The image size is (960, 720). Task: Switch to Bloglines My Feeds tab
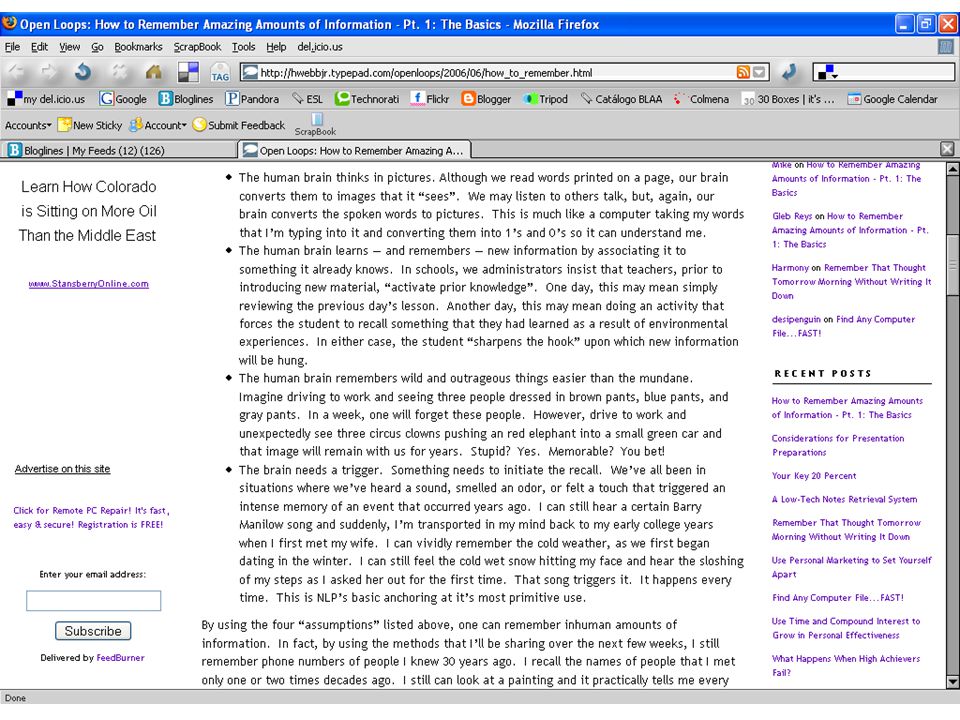[119, 150]
